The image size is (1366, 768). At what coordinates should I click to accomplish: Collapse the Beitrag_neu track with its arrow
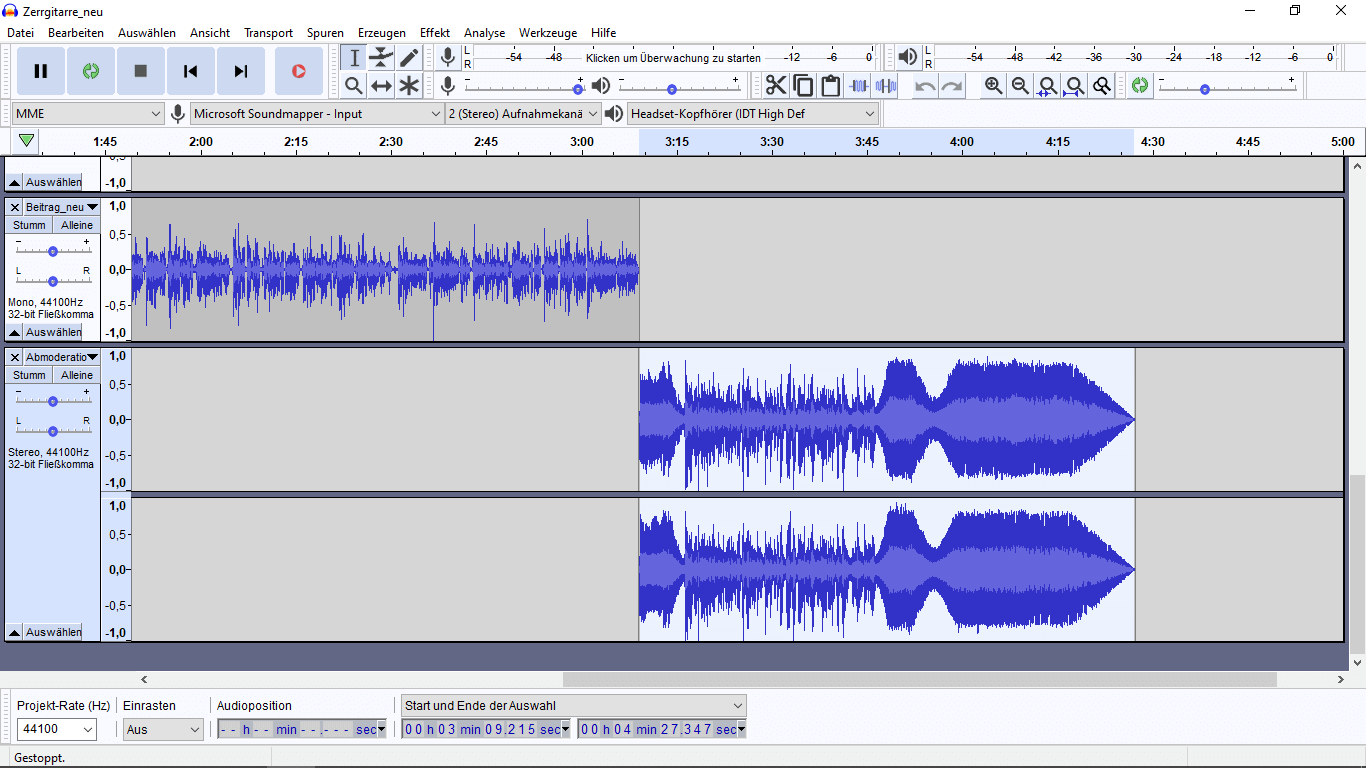click(x=15, y=332)
